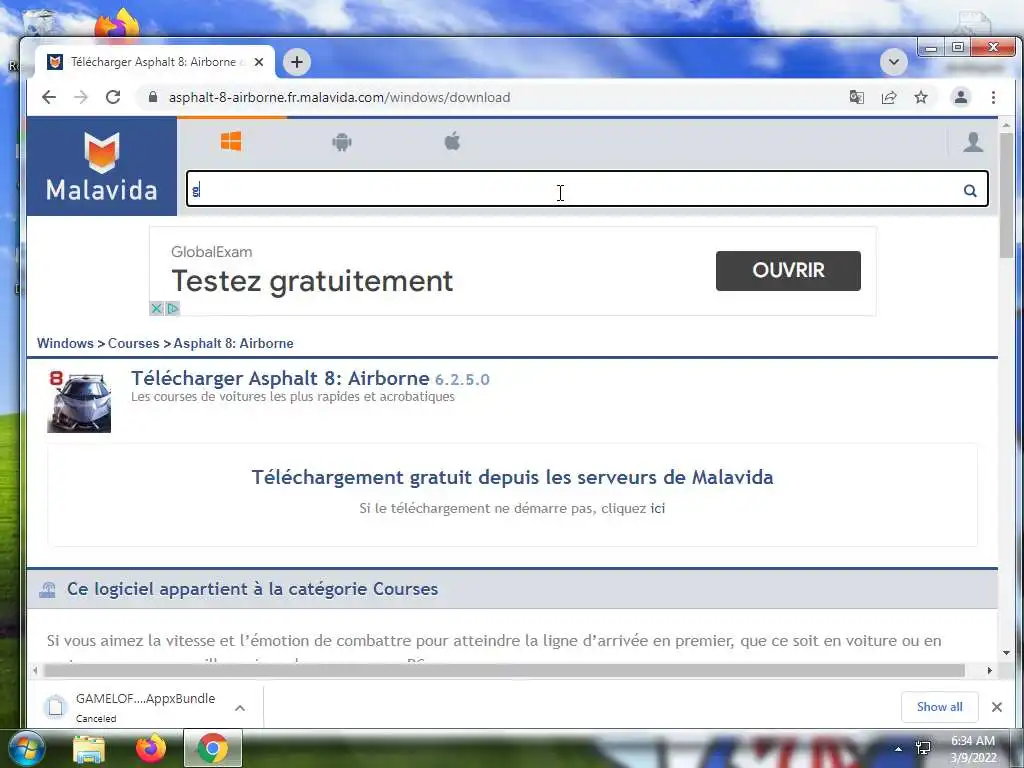This screenshot has width=1024, height=768.
Task: Click the browser forward arrow
Action: coord(81,97)
